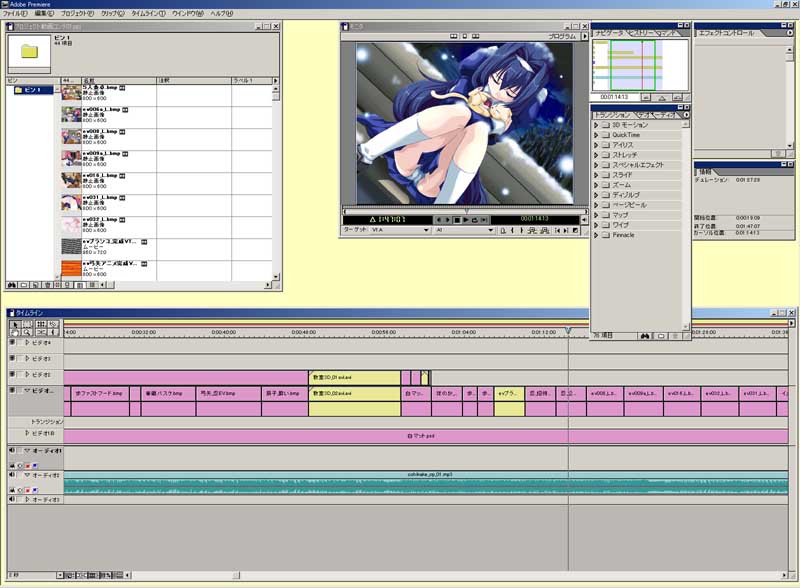Viewport: 800px width, 588px height.
Task: Open the Edit menu
Action: [x=44, y=13]
